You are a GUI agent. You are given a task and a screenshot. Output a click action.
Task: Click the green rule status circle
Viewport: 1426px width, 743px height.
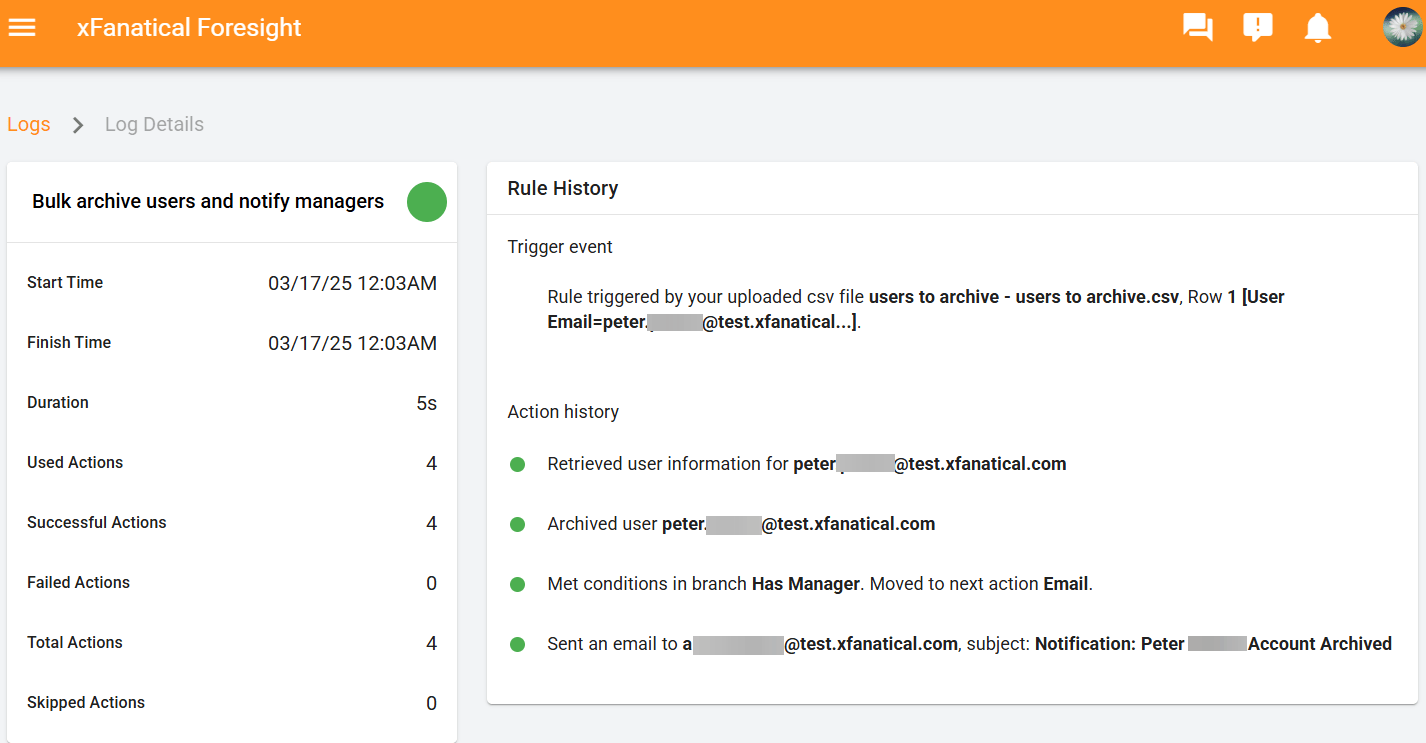tap(427, 202)
